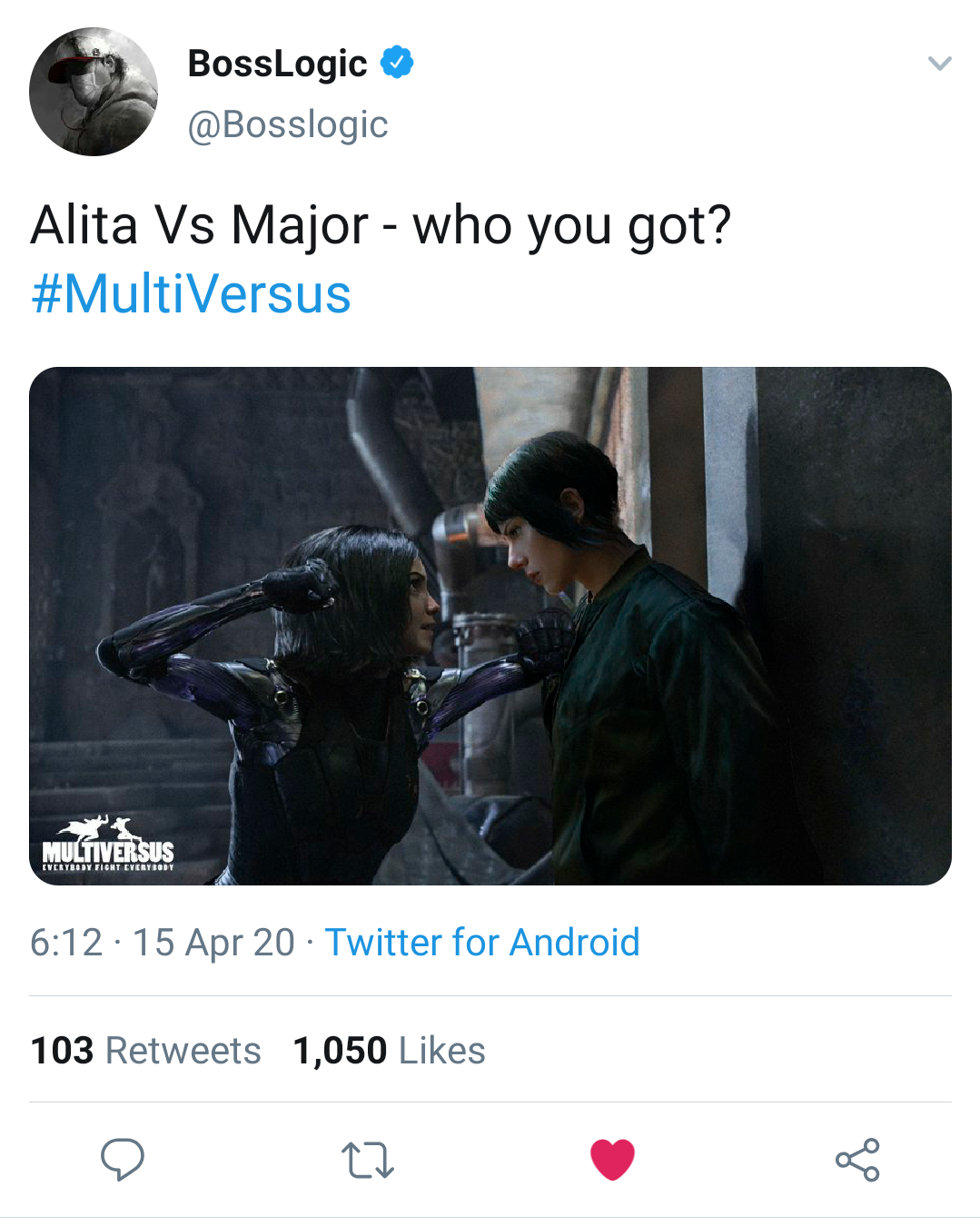Click the 15 Apr 20 date
This screenshot has width=980, height=1226.
click(x=213, y=943)
